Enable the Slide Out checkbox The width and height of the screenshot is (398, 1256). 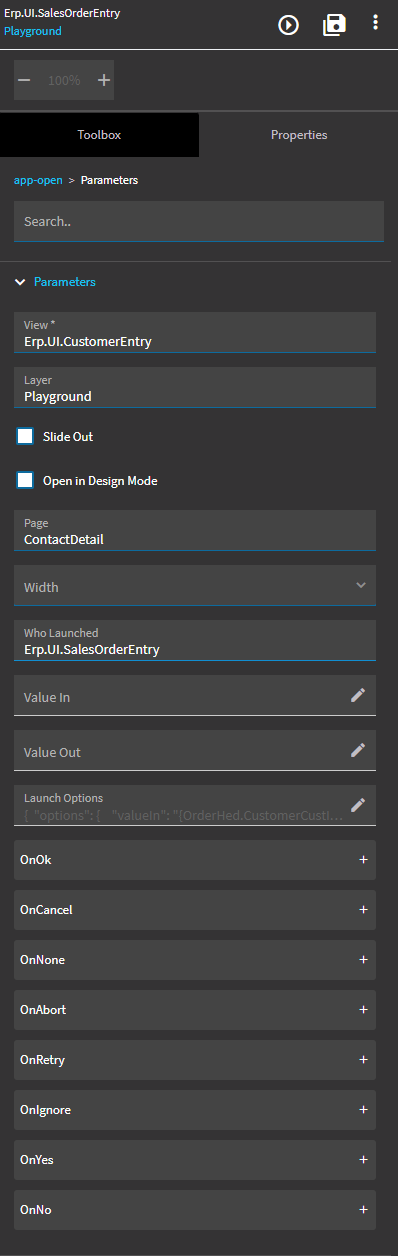[25, 436]
